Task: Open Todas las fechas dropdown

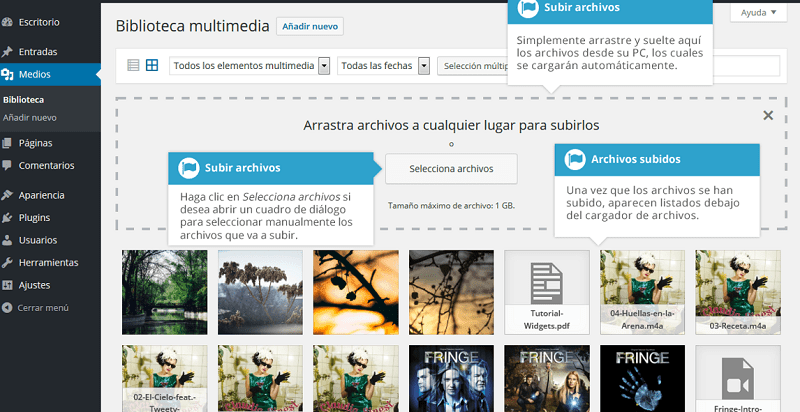Action: point(383,66)
